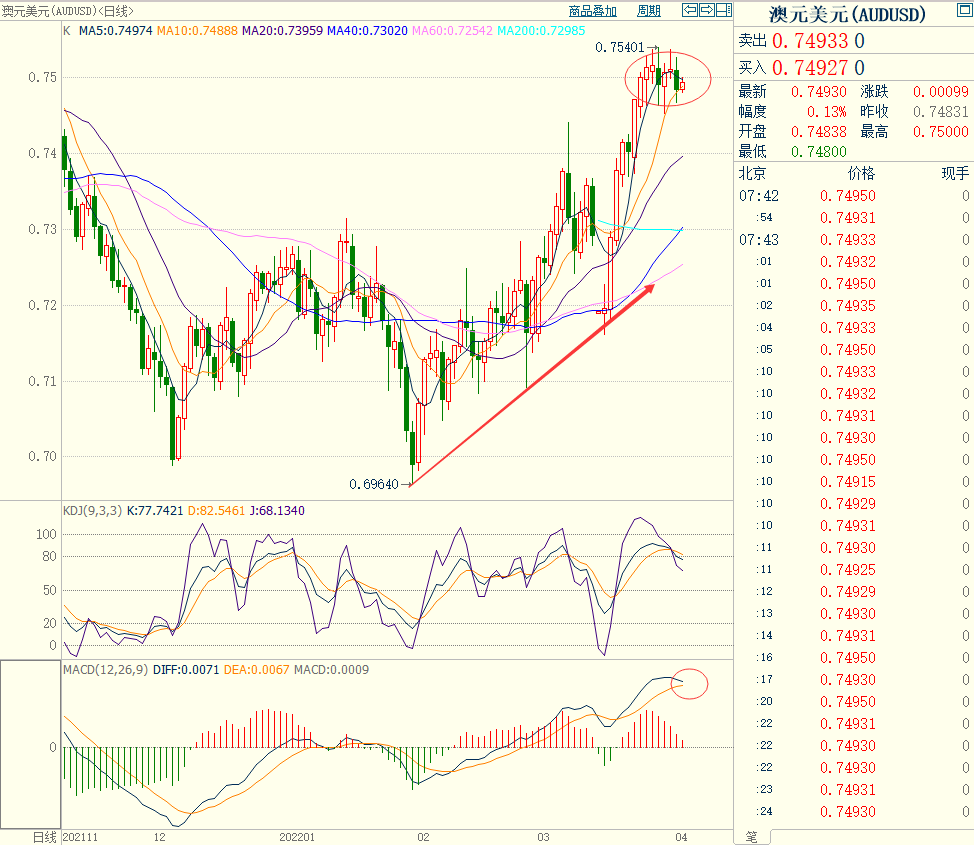
Task: Select the MA5 moving average label
Action: pyautogui.click(x=113, y=30)
